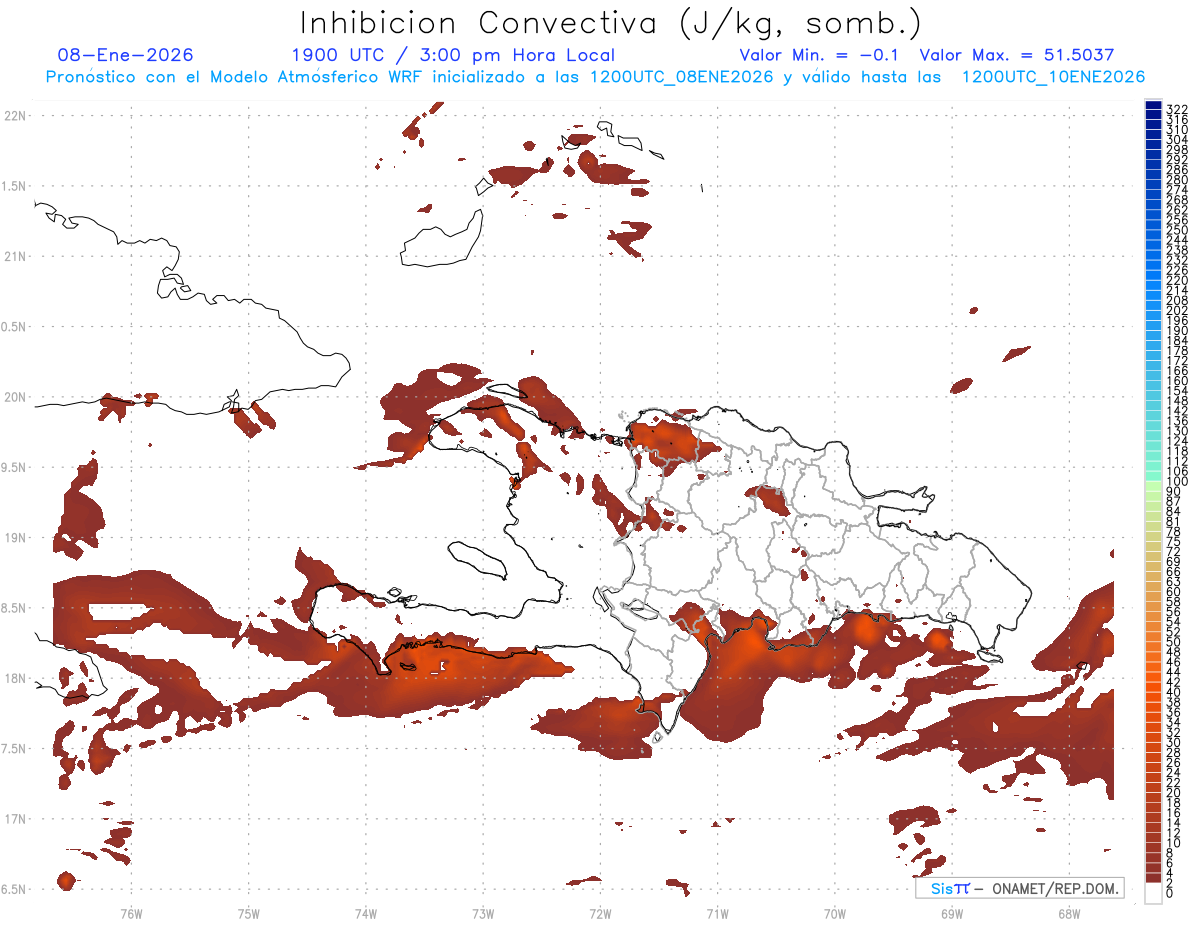Click the "21N" latitude label
The image size is (1200, 927).
15,257
